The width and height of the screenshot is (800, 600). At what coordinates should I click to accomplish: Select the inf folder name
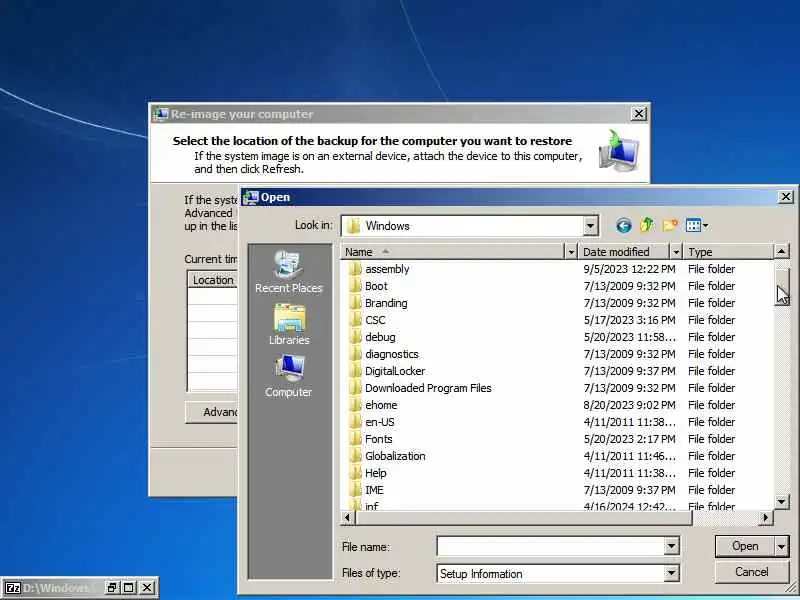pos(371,506)
